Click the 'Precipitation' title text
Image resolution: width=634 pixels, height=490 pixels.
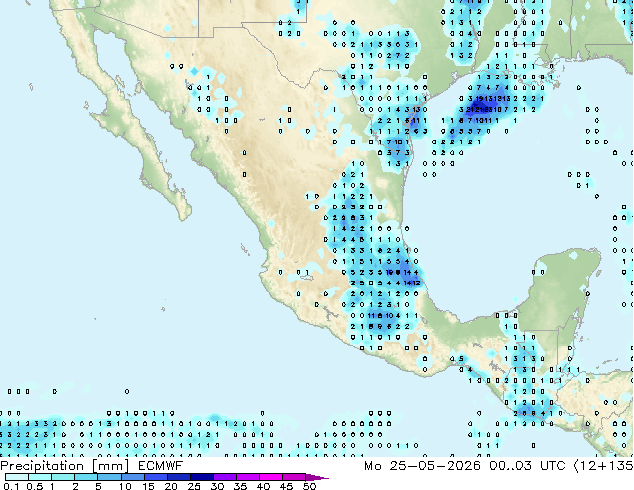[x=42, y=466]
